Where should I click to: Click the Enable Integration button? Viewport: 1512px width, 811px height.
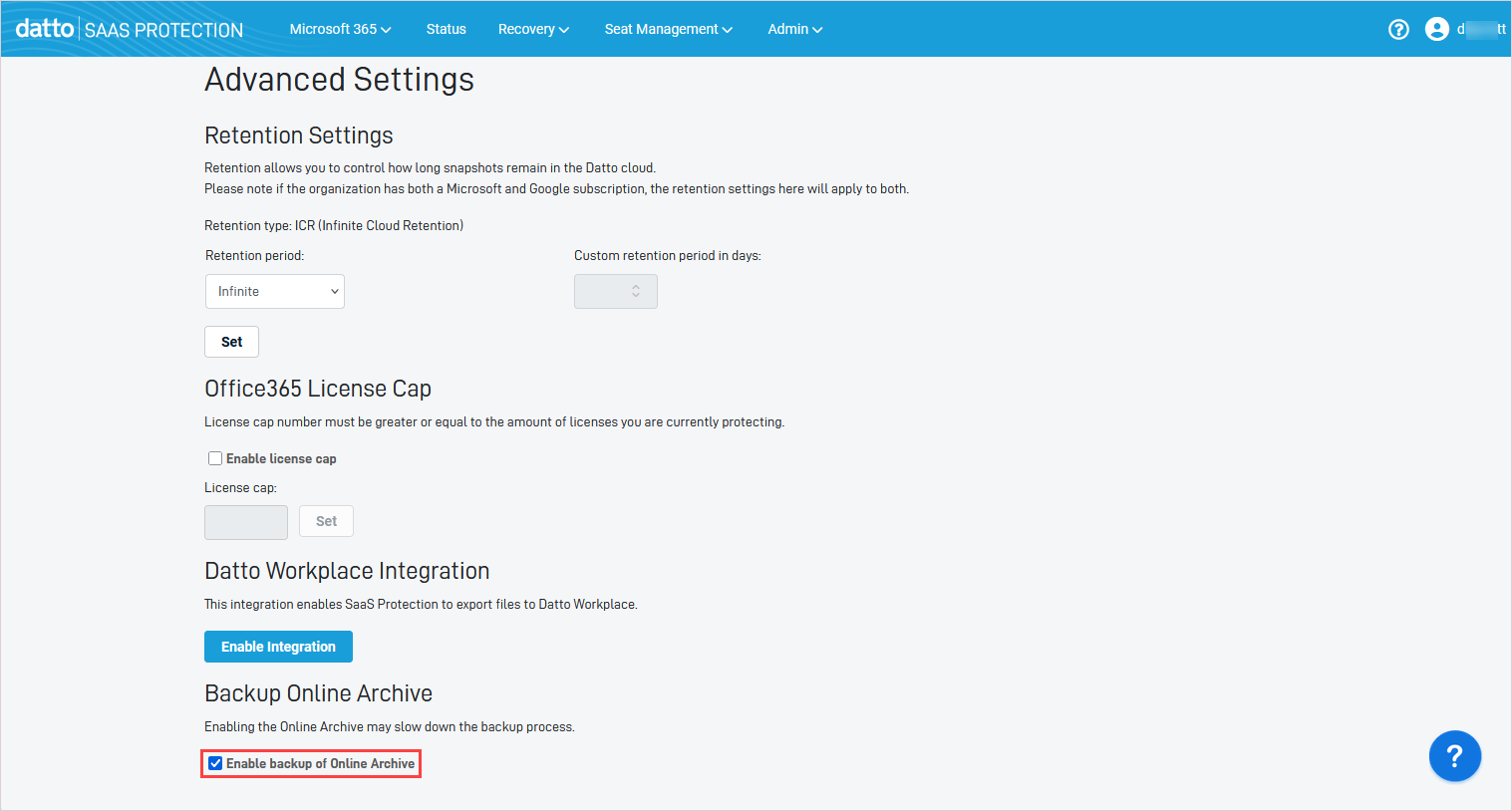(x=278, y=647)
